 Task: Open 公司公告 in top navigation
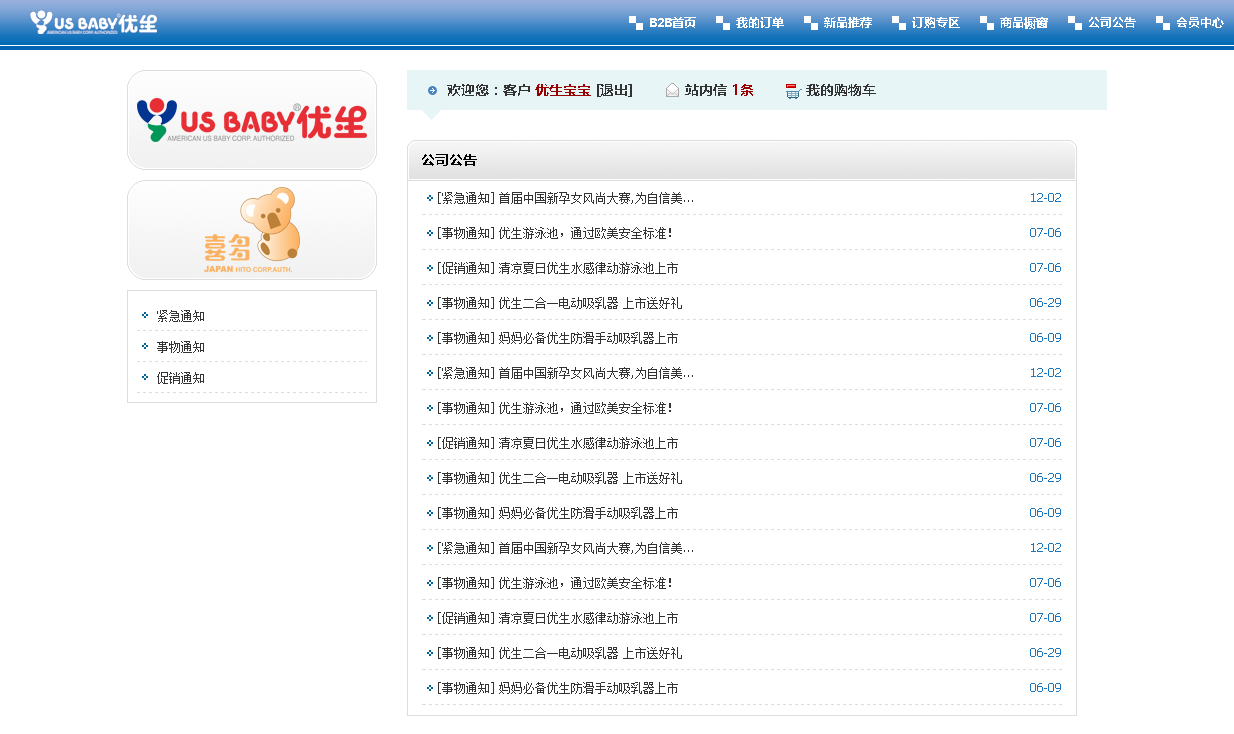tap(1111, 23)
